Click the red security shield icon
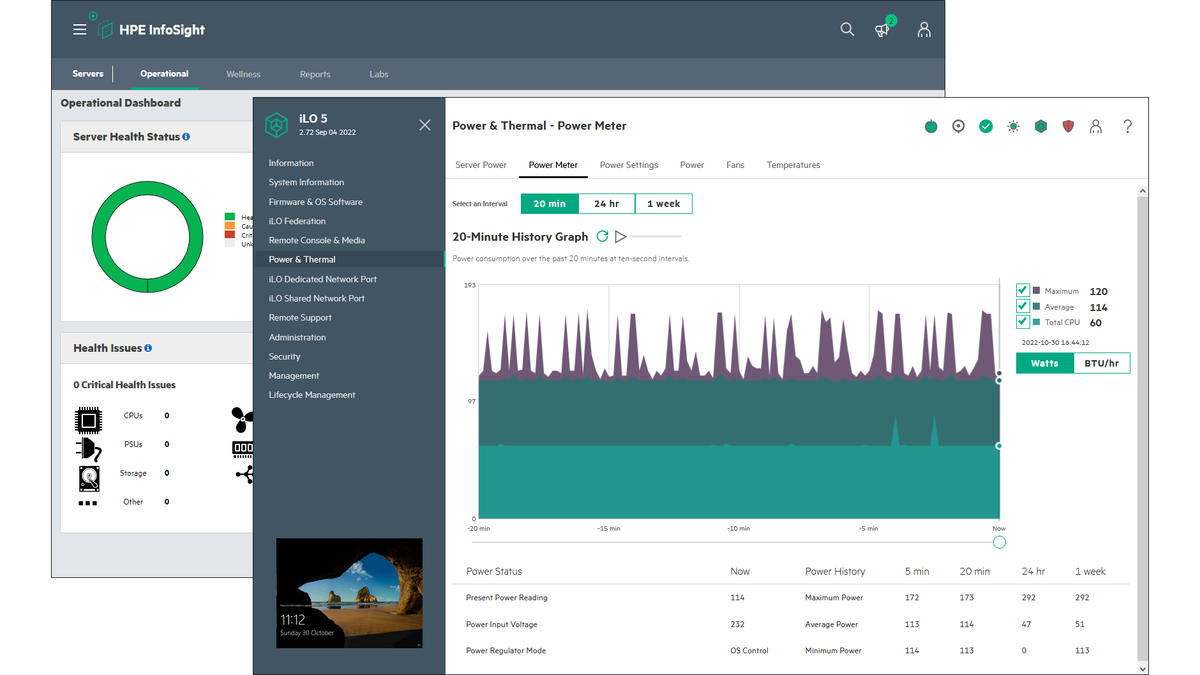This screenshot has height=675, width=1200. (1069, 126)
